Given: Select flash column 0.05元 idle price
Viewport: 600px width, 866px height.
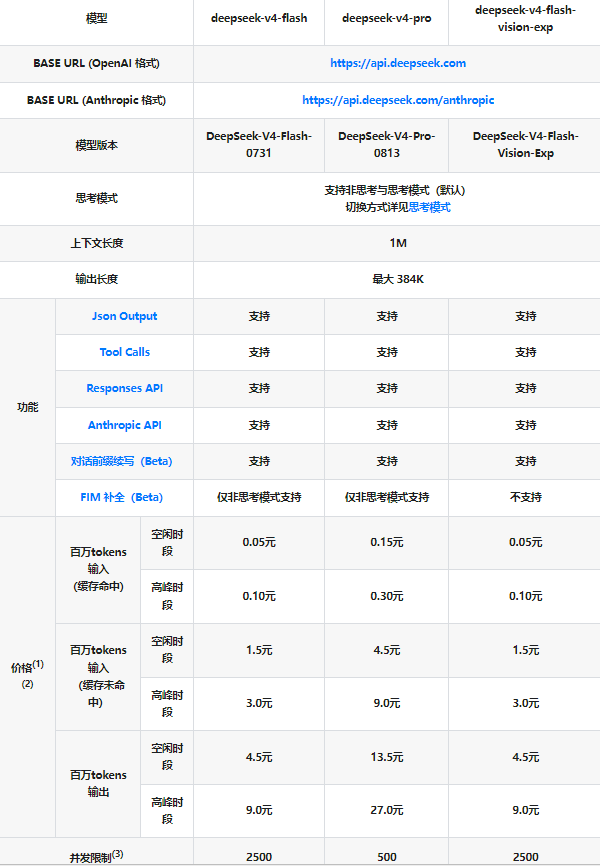Looking at the screenshot, I should [x=259, y=542].
